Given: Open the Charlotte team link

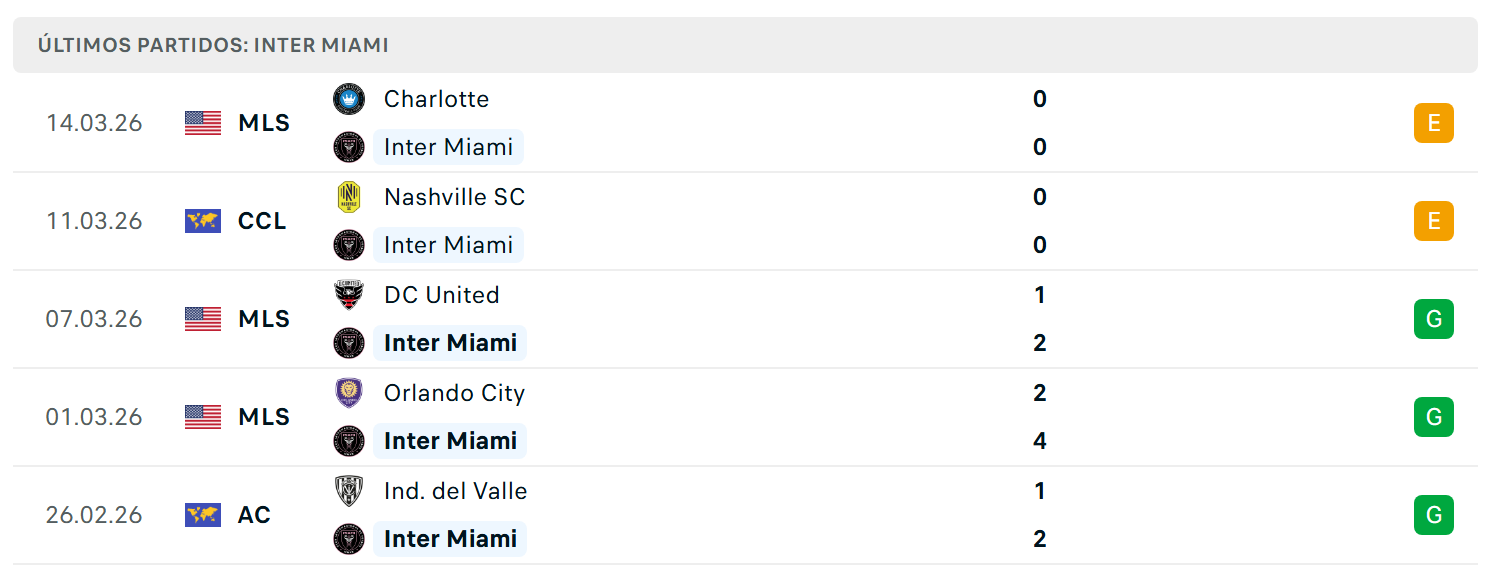Looking at the screenshot, I should click(436, 99).
